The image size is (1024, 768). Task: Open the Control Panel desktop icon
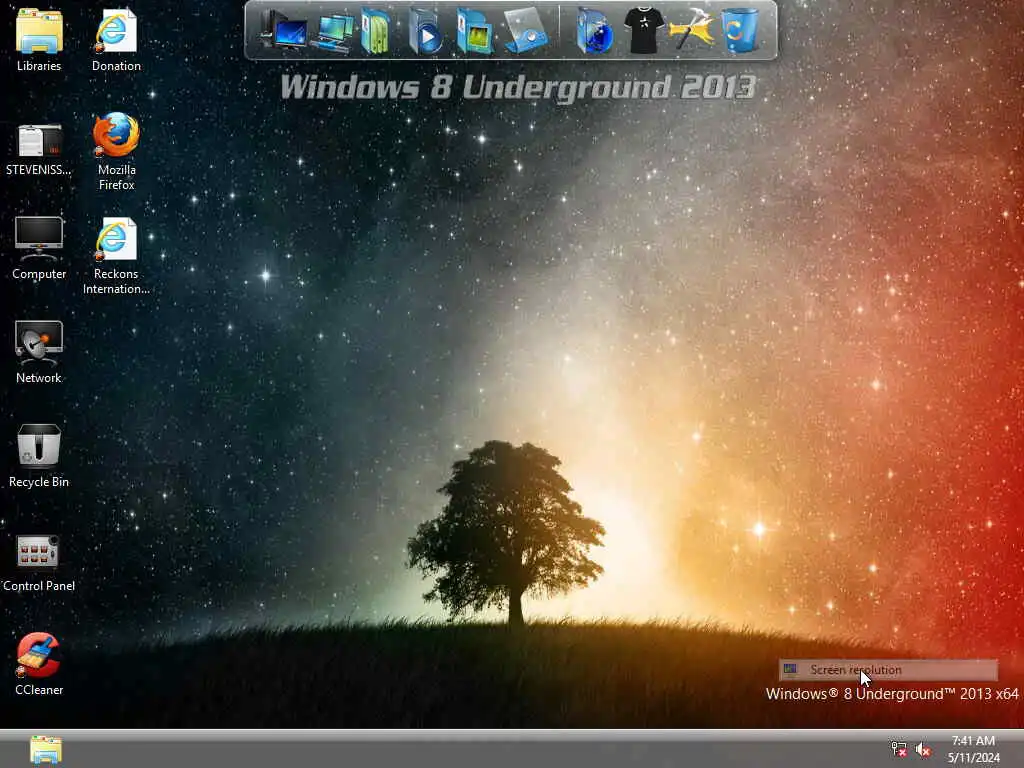tap(39, 562)
